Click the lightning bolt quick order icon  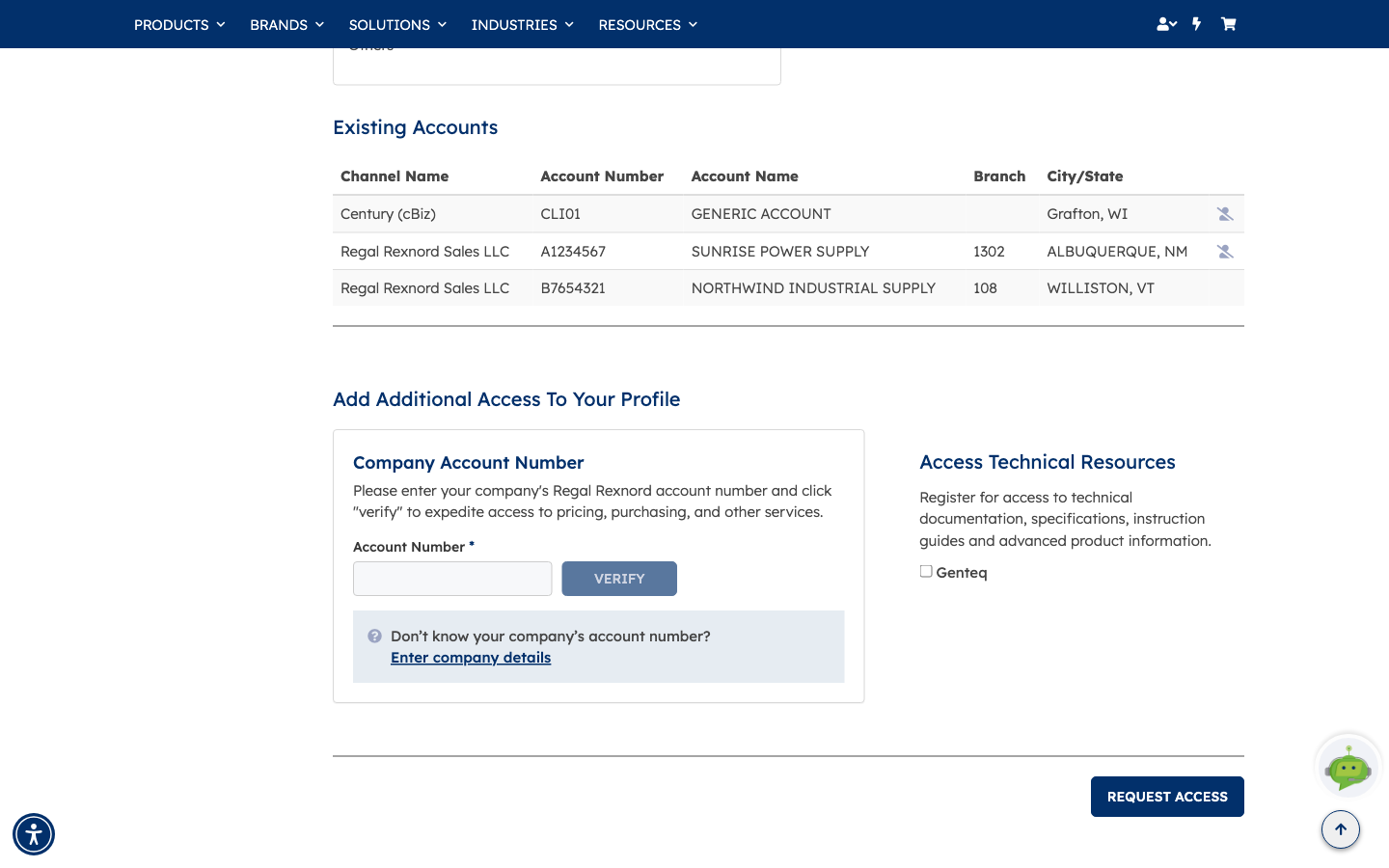coord(1197,24)
